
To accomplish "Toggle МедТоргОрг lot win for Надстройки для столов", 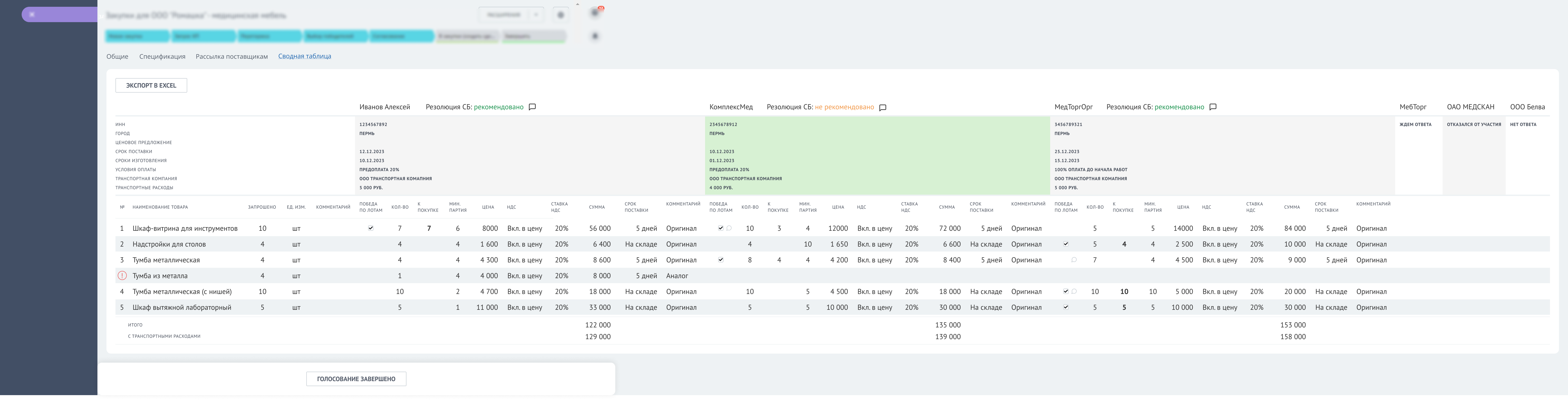I will pyautogui.click(x=1066, y=244).
